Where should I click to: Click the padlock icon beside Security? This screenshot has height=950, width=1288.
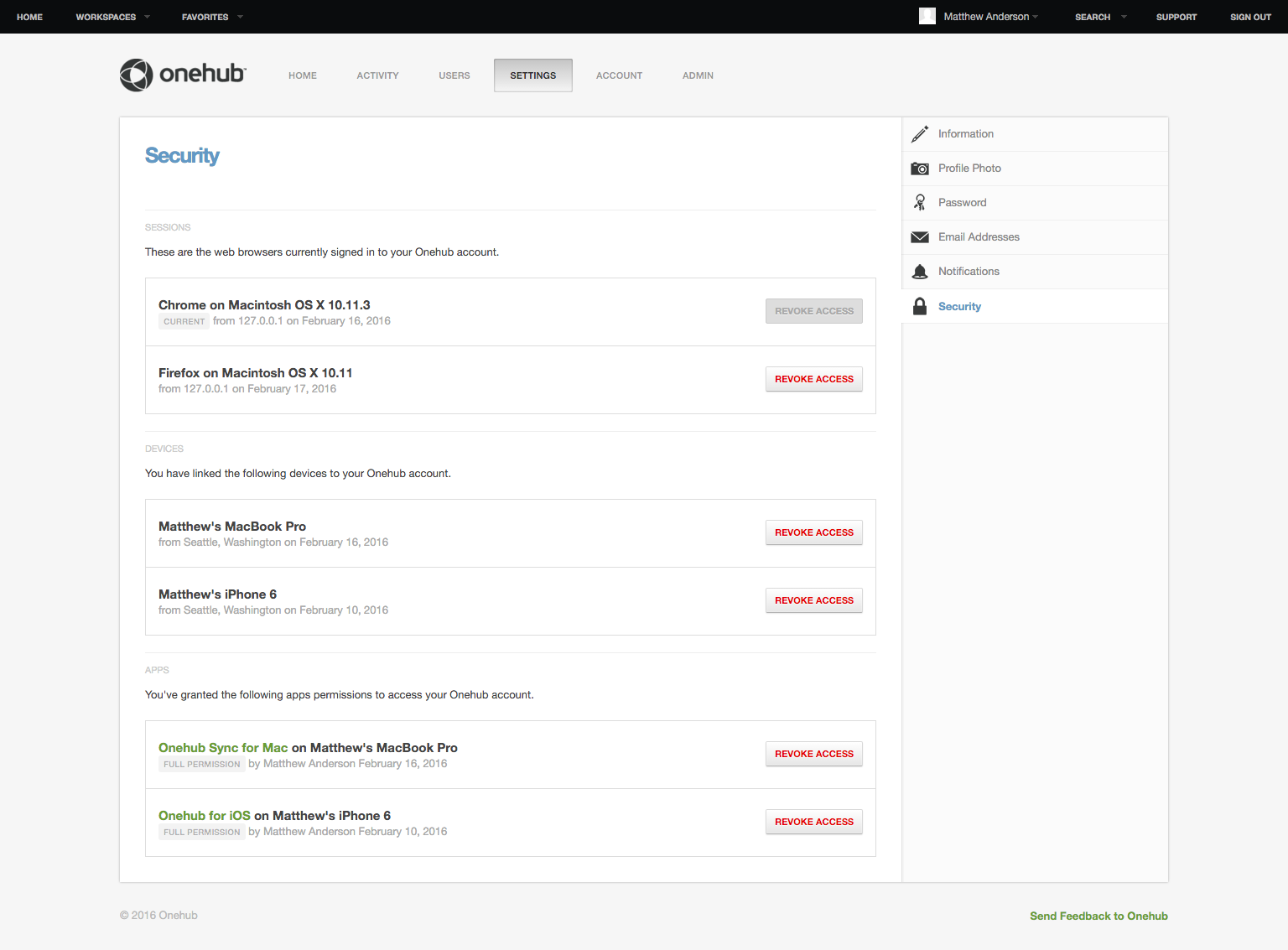click(x=920, y=306)
